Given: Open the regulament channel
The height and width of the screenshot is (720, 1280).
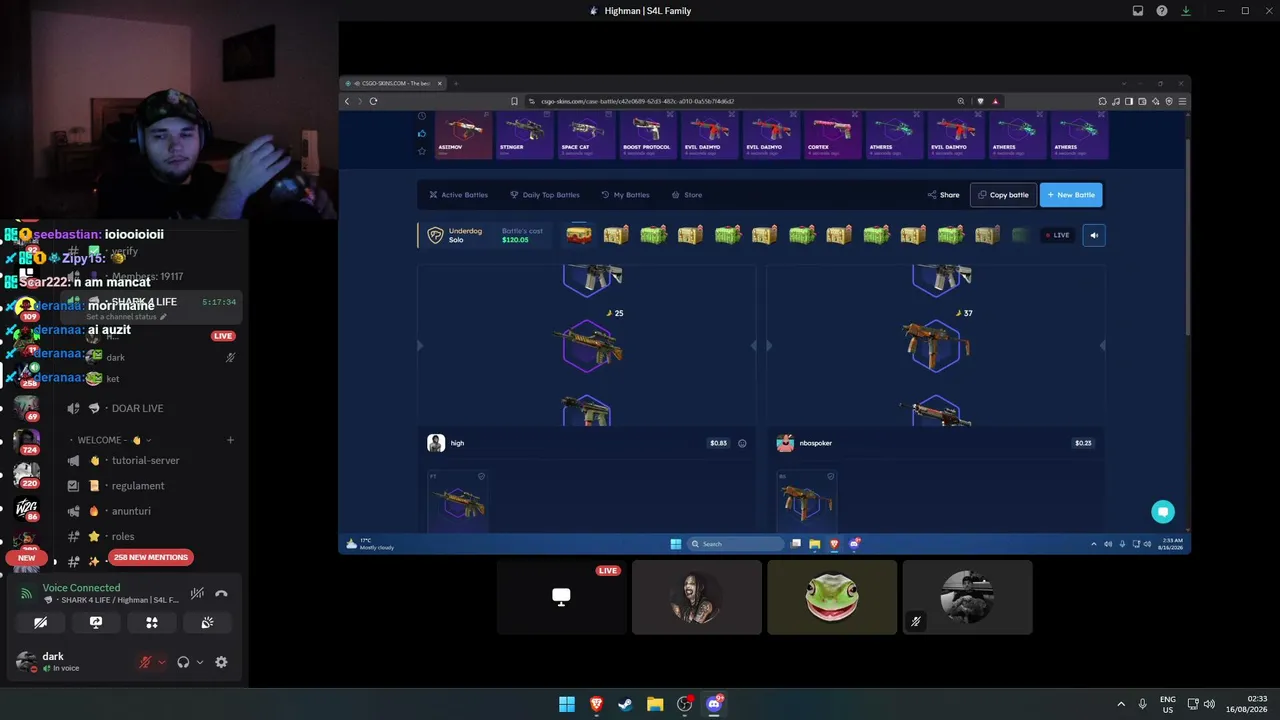Looking at the screenshot, I should (138, 486).
